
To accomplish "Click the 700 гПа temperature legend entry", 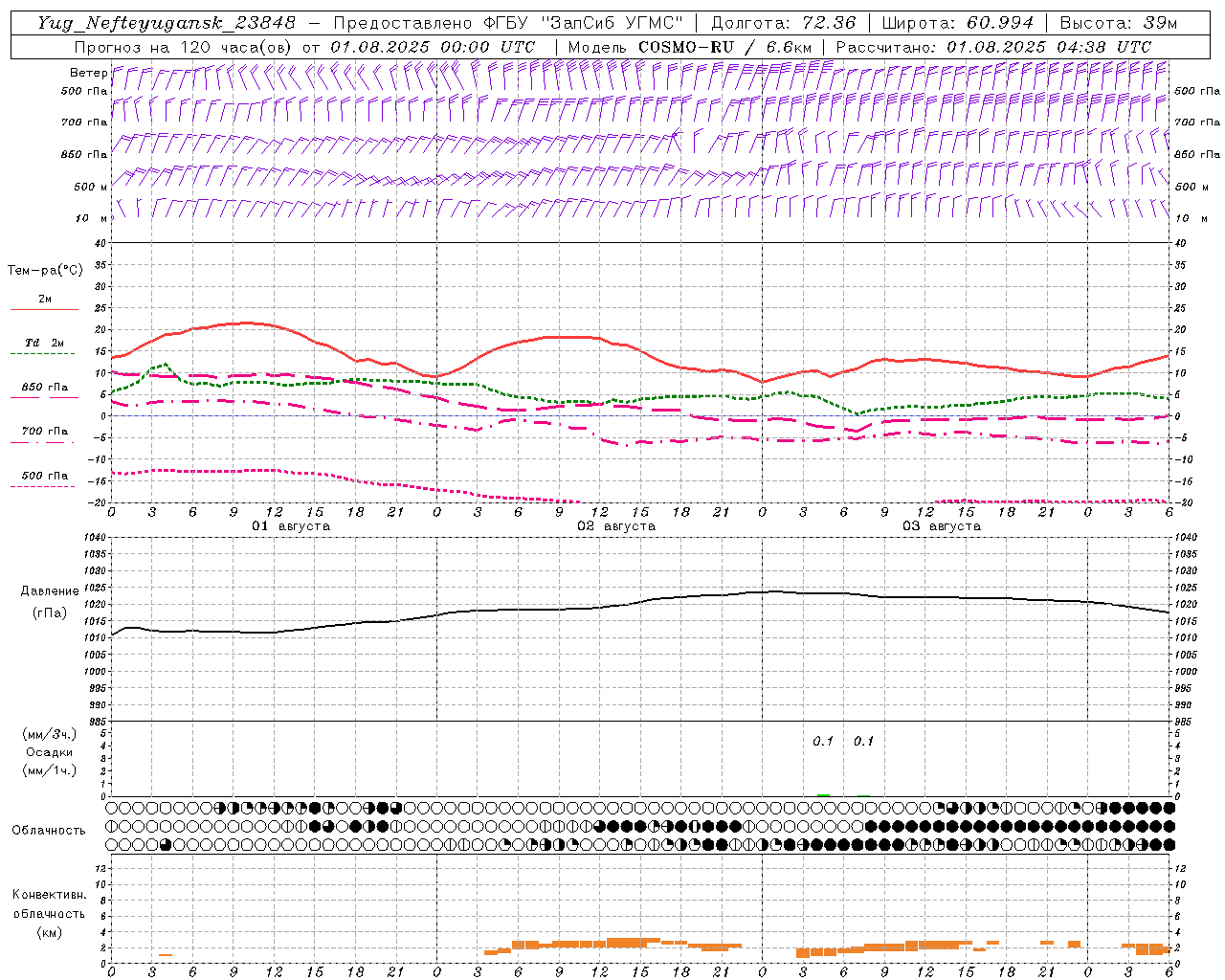I will [45, 432].
